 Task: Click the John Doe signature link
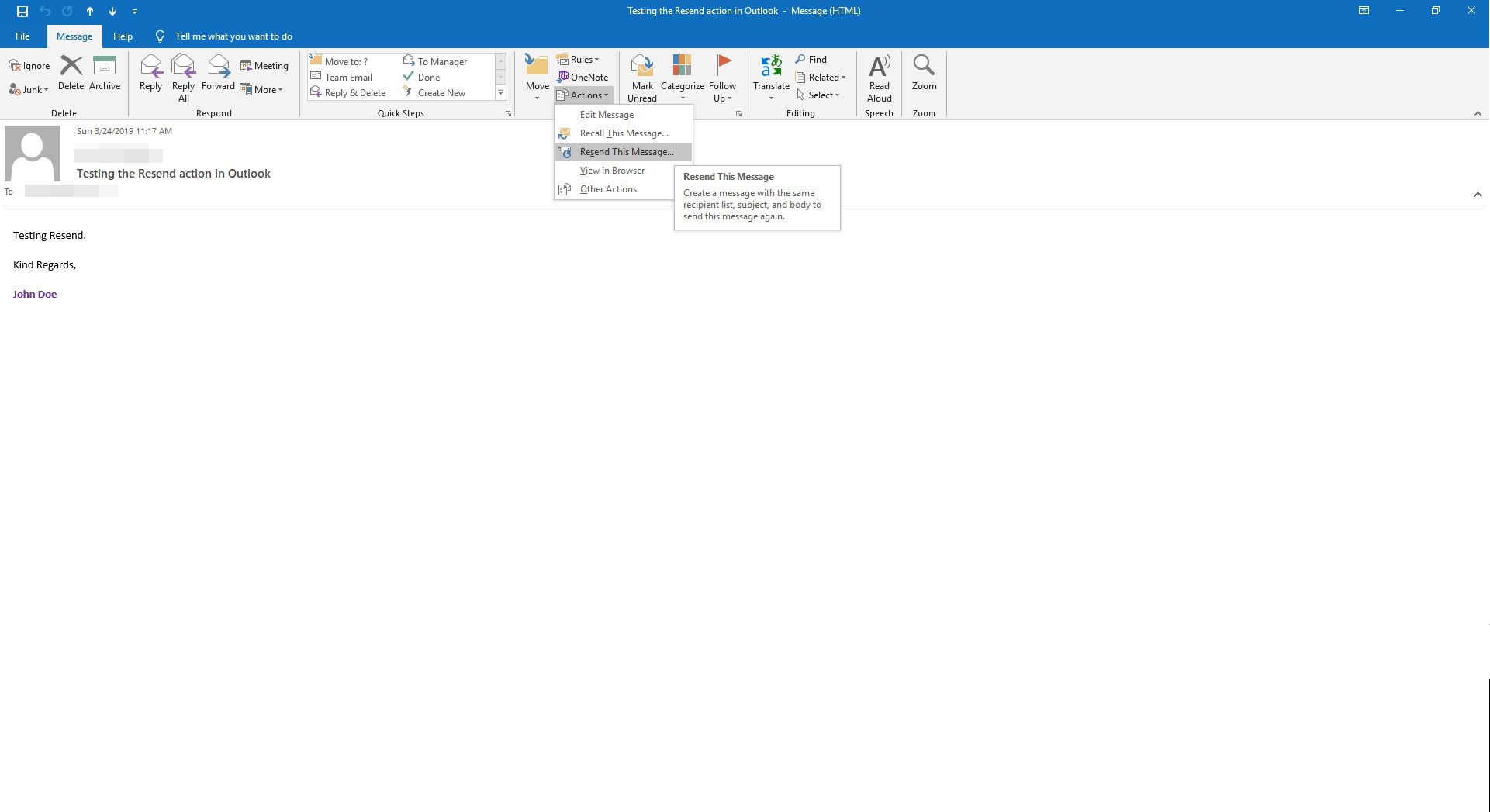pyautogui.click(x=35, y=295)
